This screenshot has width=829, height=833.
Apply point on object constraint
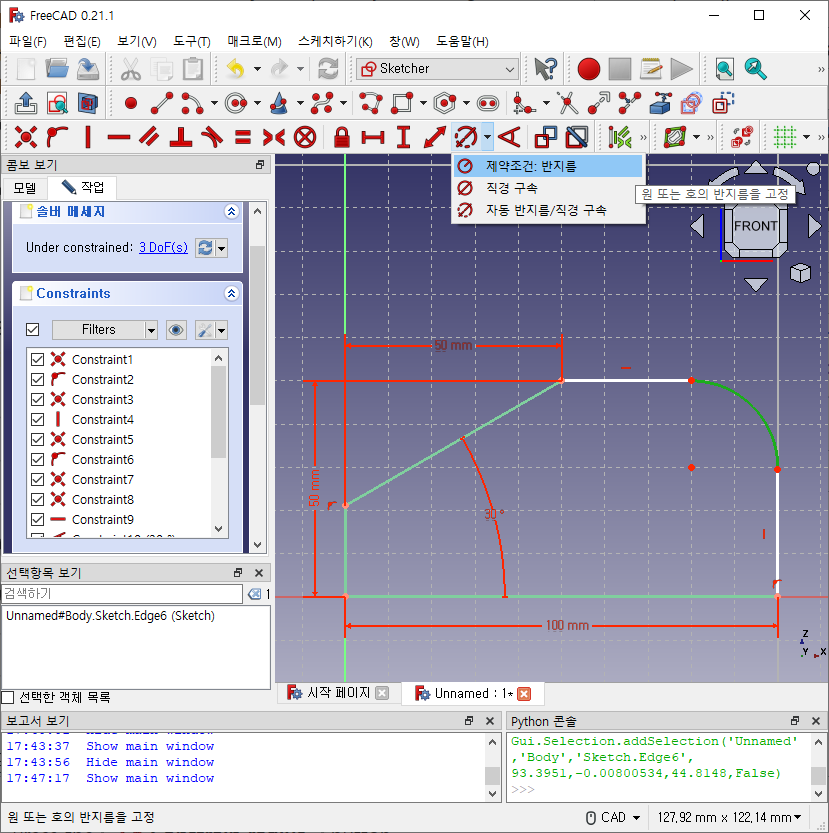[x=57, y=137]
